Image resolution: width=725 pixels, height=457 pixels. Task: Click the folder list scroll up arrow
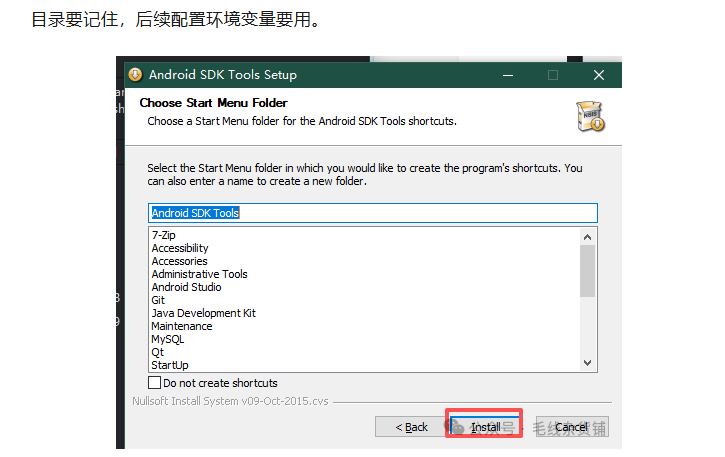pos(587,237)
